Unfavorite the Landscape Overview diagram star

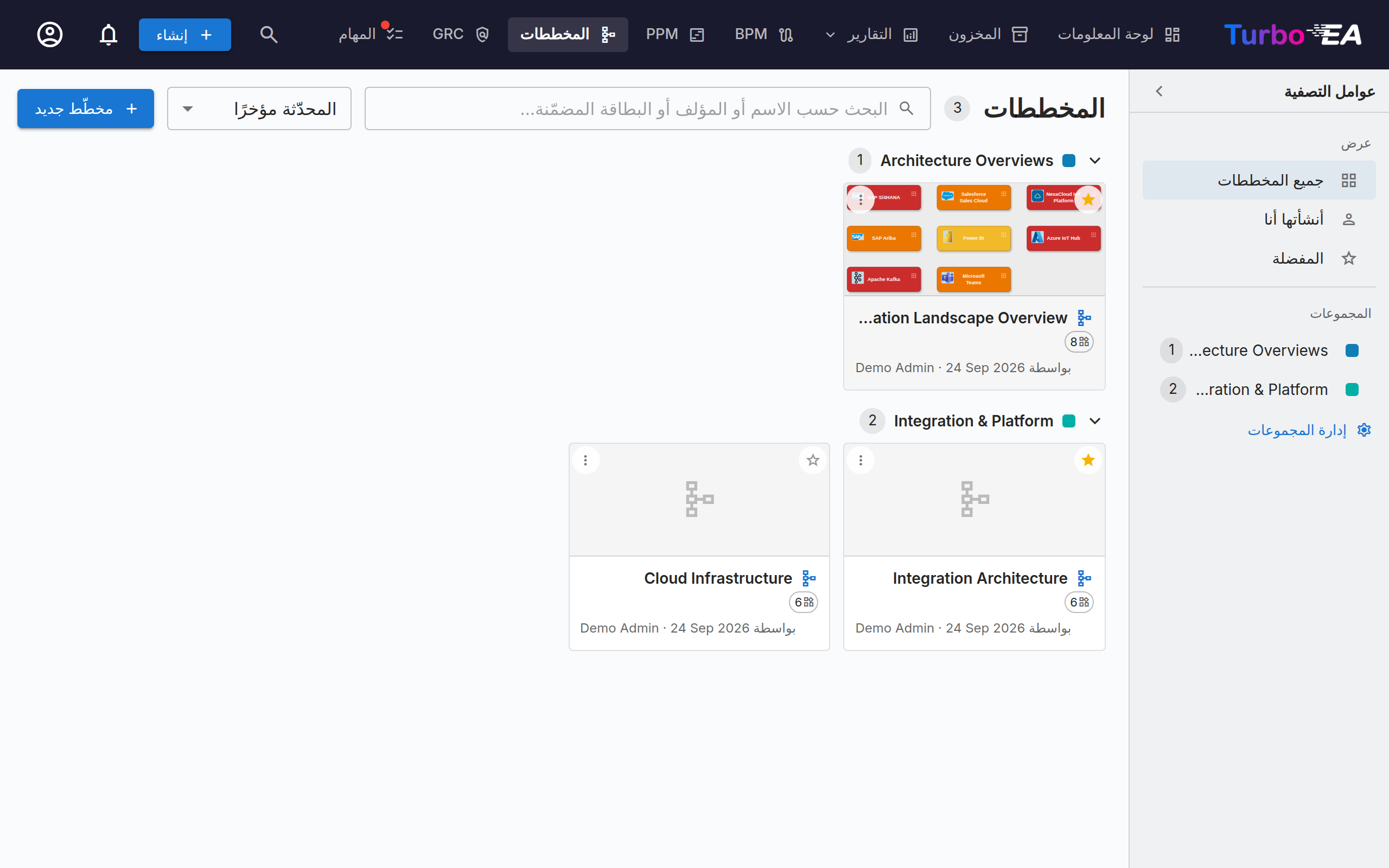click(1088, 200)
